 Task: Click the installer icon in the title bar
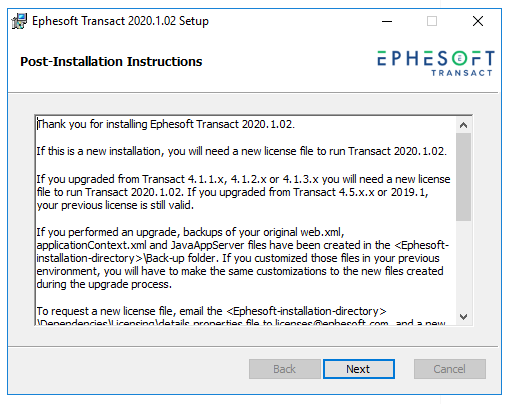pos(19,21)
